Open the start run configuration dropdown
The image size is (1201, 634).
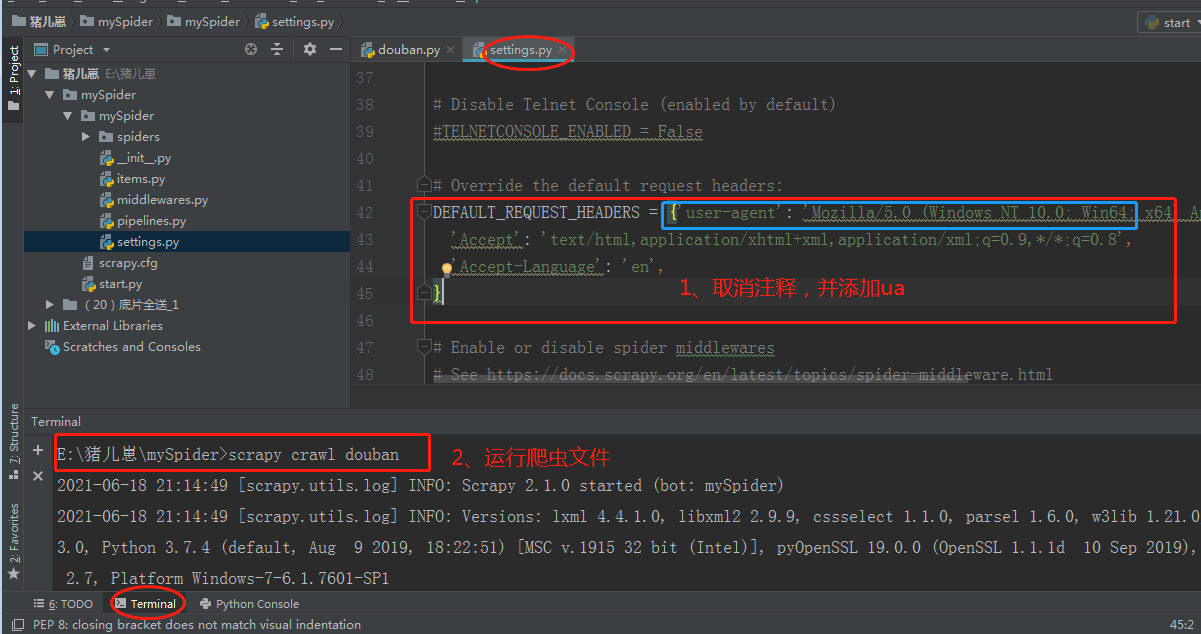[x=1169, y=22]
